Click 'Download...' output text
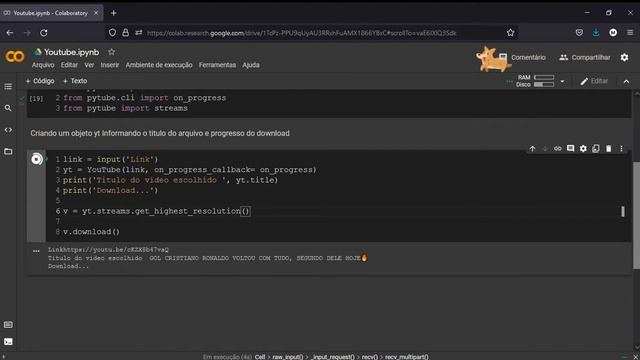Image resolution: width=640 pixels, height=360 pixels. tap(68, 266)
